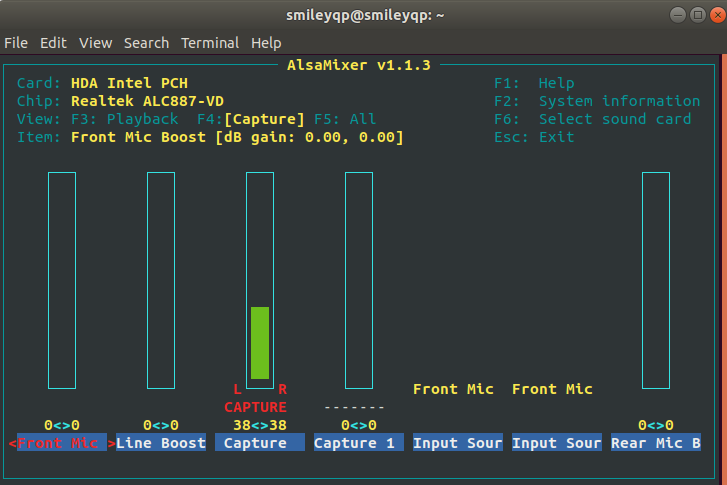
Task: Select the Front Mic Boost channel label
Action: (62, 443)
